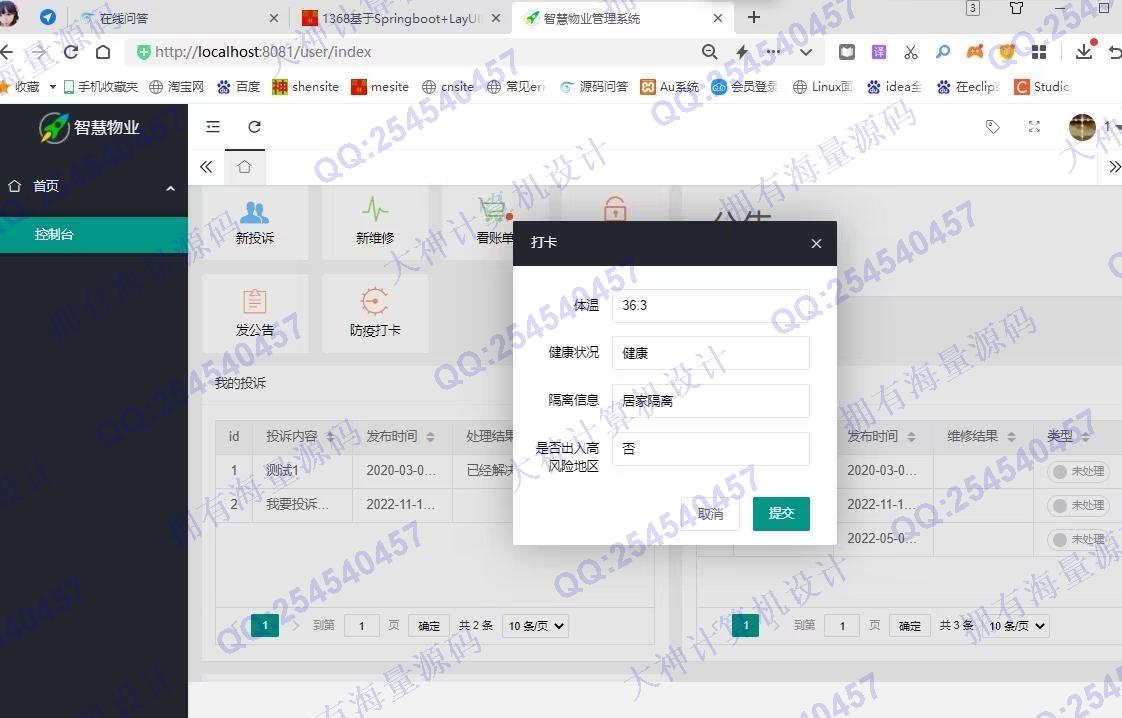Image resolution: width=1122 pixels, height=718 pixels.
Task: Click the 隔离信息 input field
Action: [711, 401]
